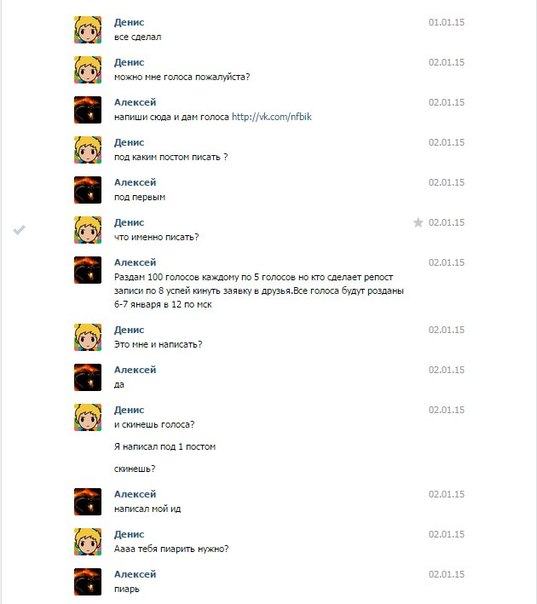Click the name Алексей above 'под первым'
This screenshot has width=537, height=604.
click(x=135, y=183)
